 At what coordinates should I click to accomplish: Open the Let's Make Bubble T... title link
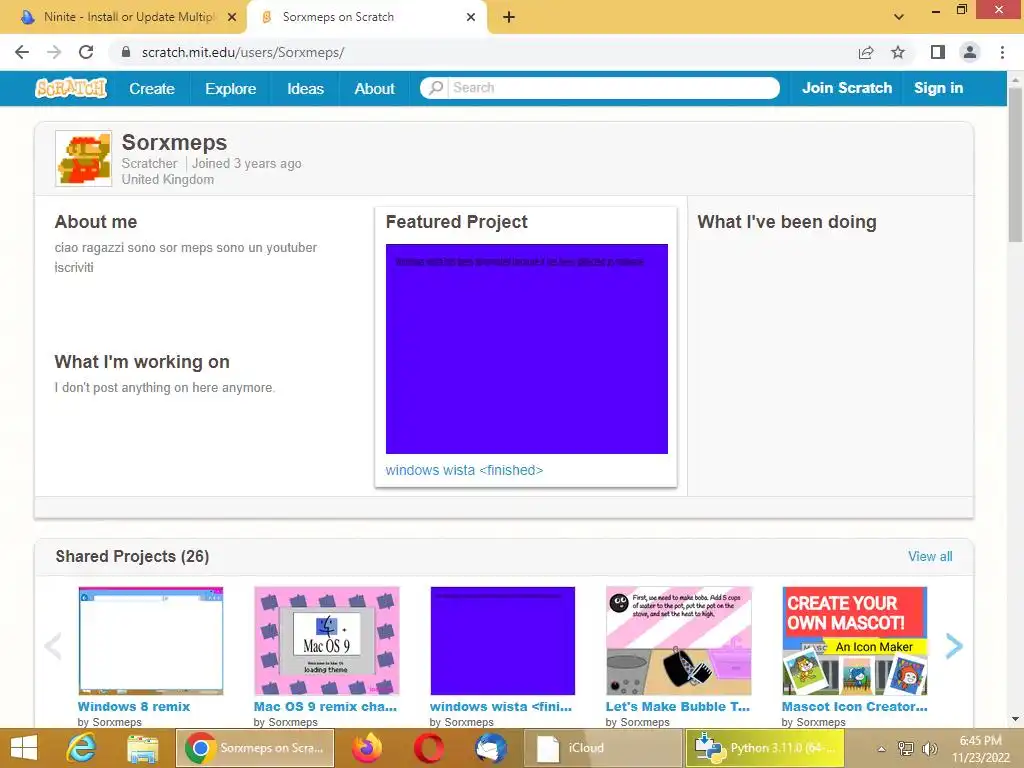(677, 707)
